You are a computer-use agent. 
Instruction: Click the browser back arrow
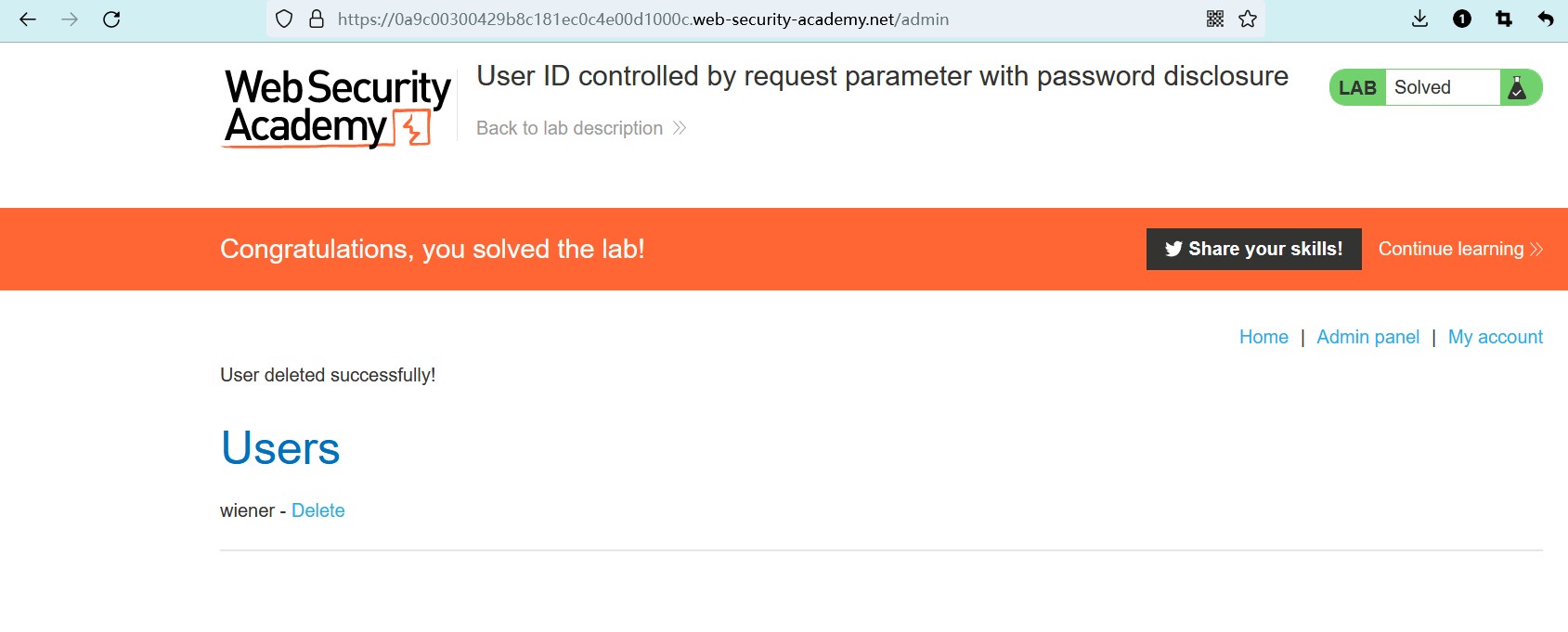point(28,19)
